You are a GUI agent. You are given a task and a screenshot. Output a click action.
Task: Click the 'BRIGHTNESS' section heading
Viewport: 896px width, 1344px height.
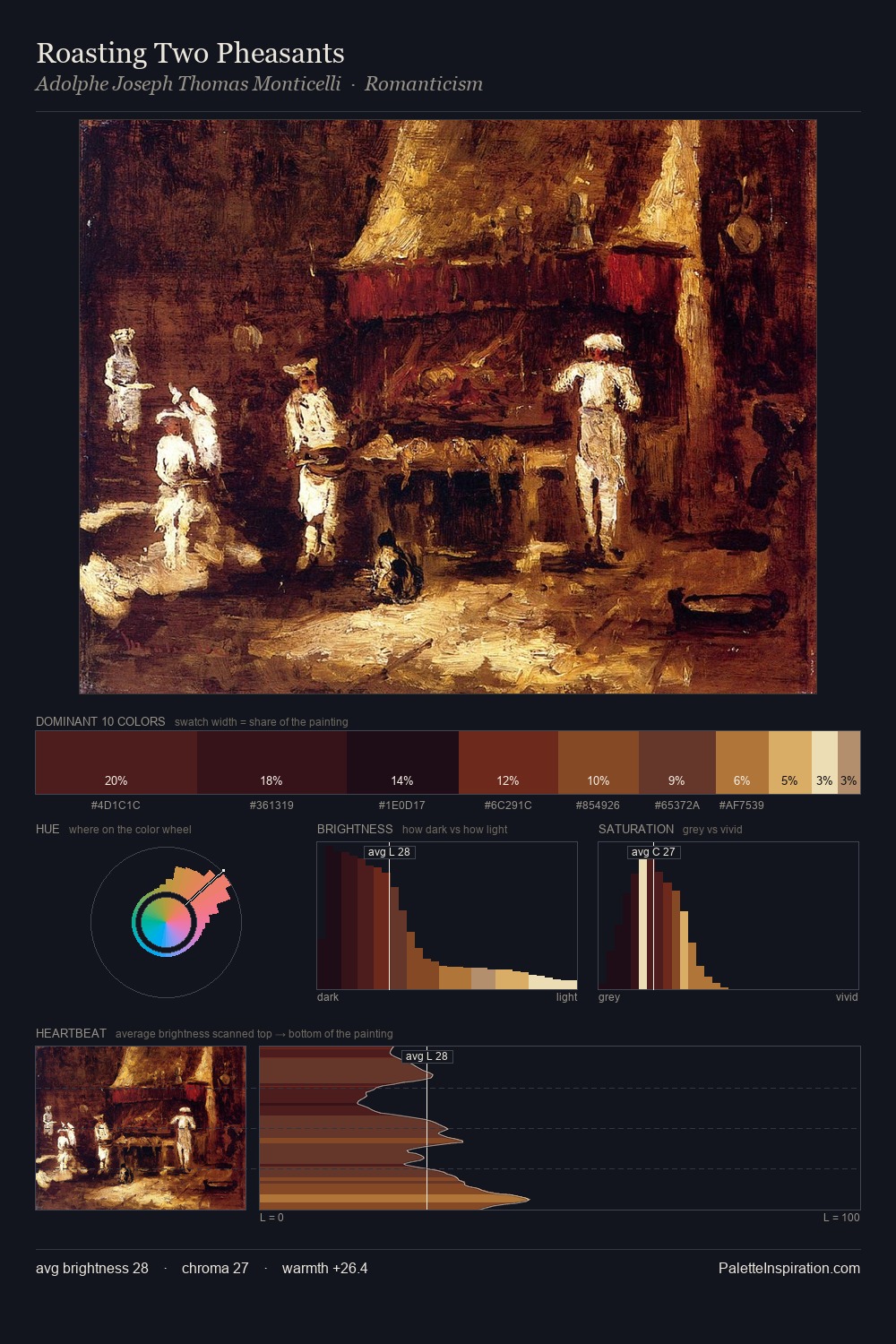click(x=355, y=829)
